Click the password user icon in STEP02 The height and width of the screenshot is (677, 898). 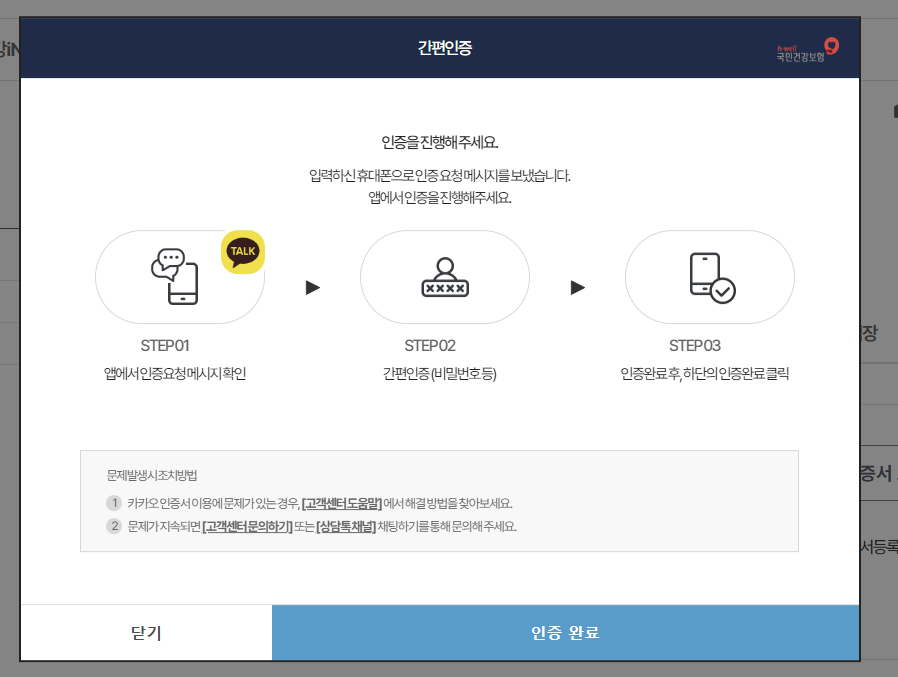445,277
